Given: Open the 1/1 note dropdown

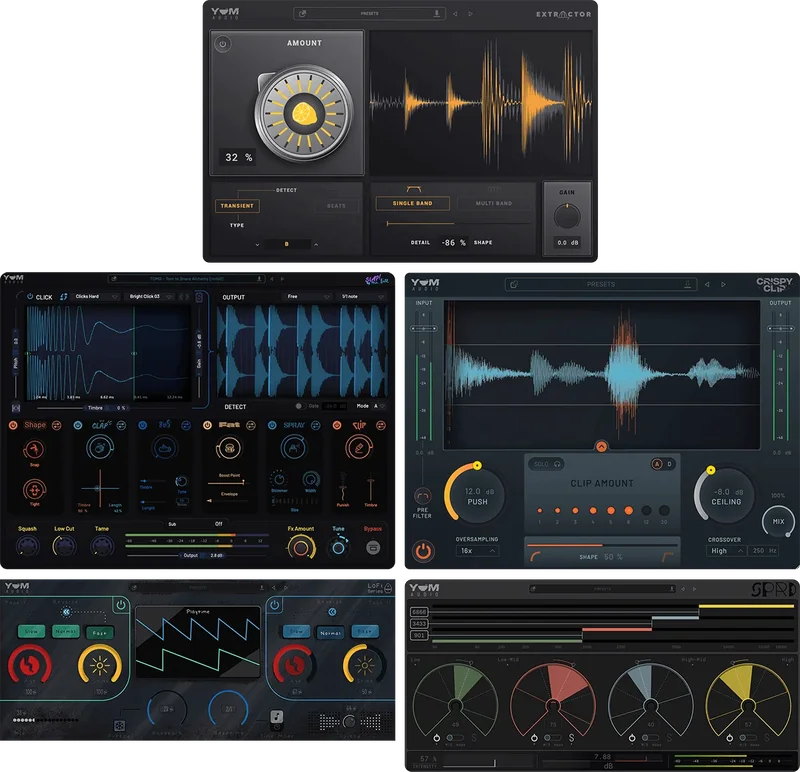Looking at the screenshot, I should click(362, 296).
